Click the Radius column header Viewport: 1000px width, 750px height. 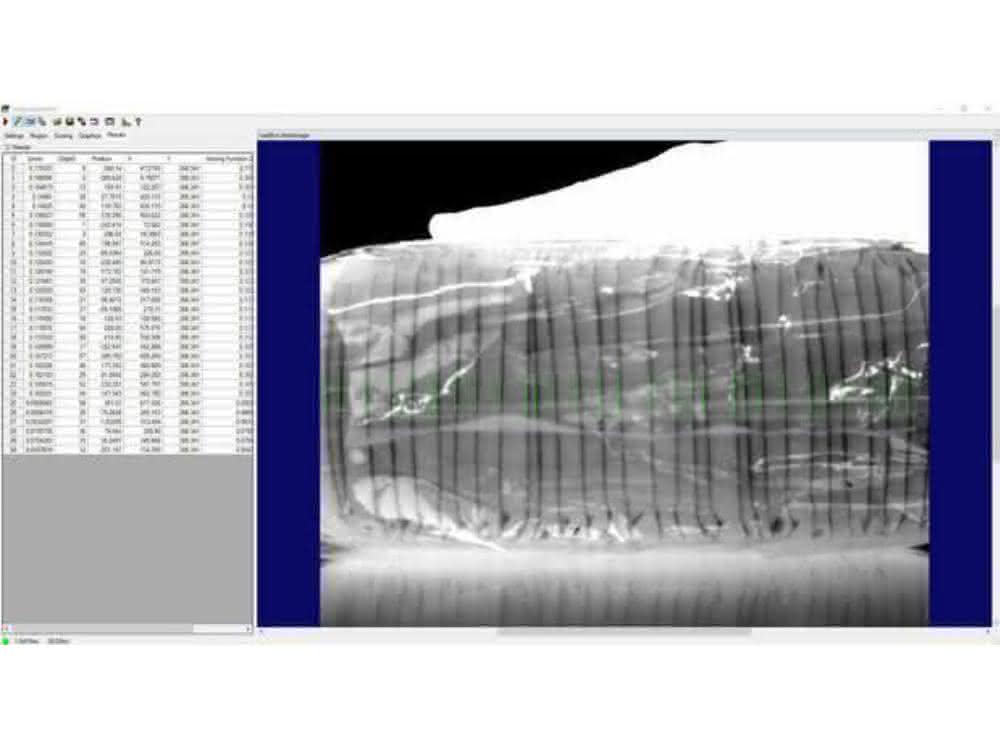pos(102,158)
